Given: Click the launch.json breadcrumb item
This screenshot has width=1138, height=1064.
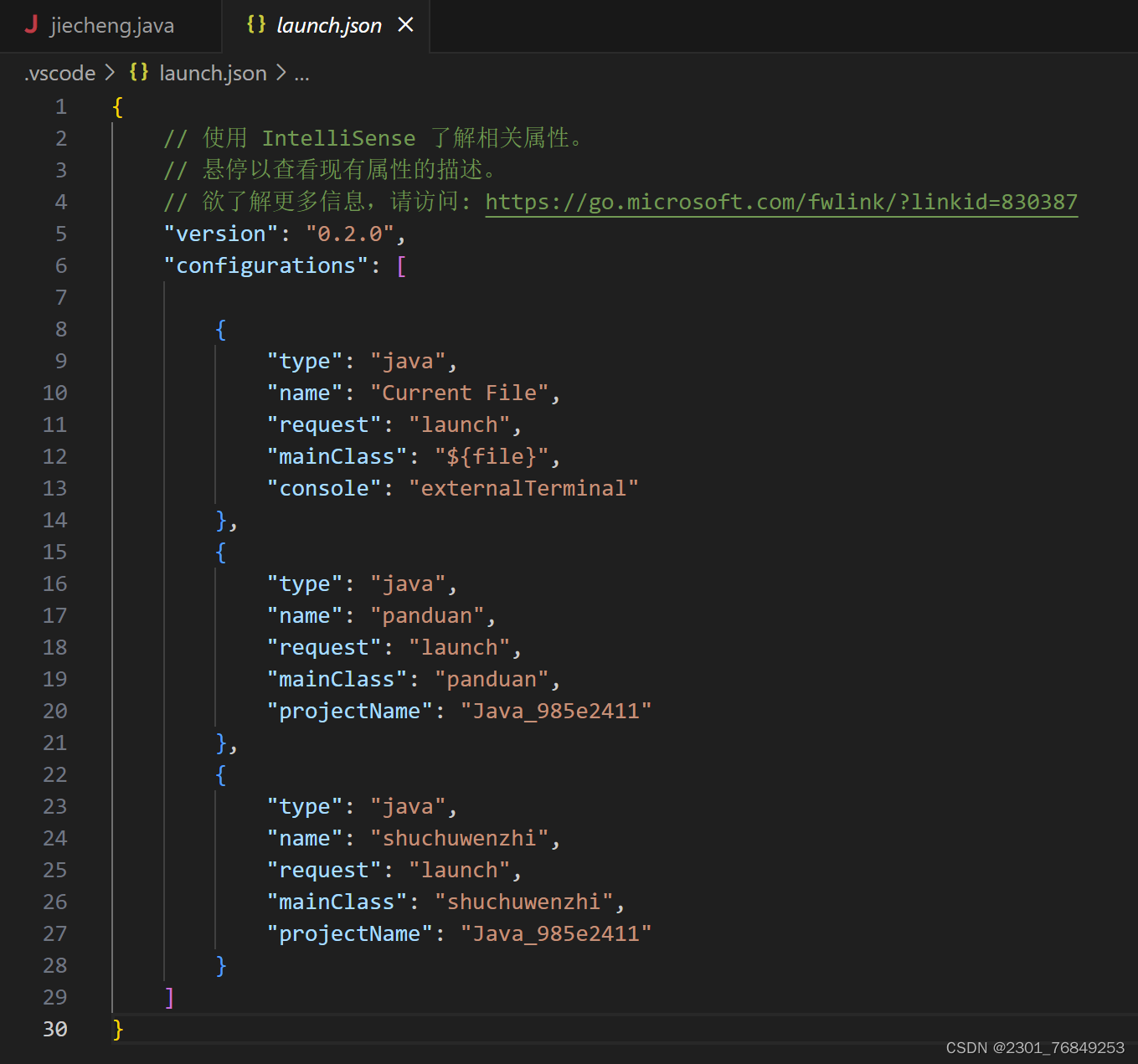Looking at the screenshot, I should tap(213, 73).
